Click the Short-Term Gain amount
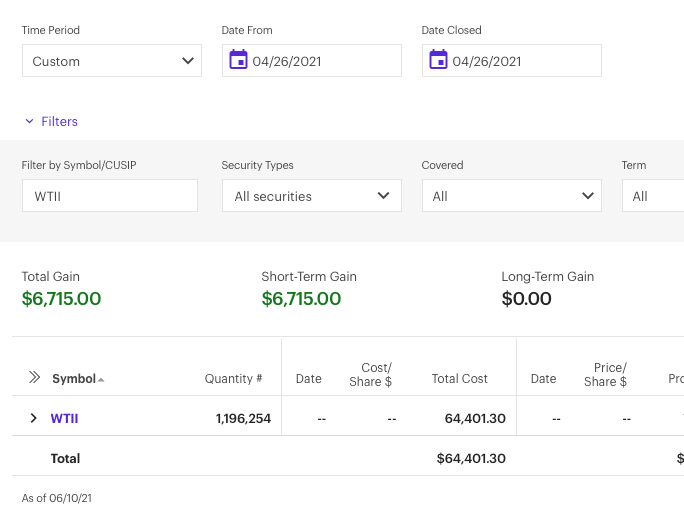Image resolution: width=684 pixels, height=505 pixels. coord(301,299)
